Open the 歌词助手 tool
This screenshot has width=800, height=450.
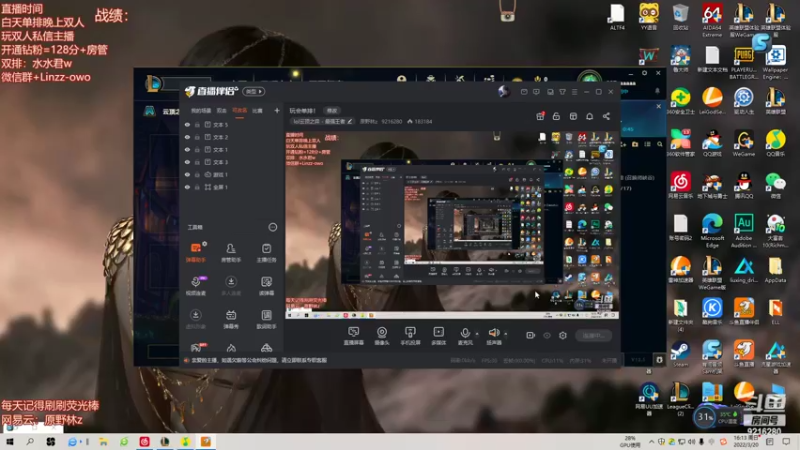(266, 319)
